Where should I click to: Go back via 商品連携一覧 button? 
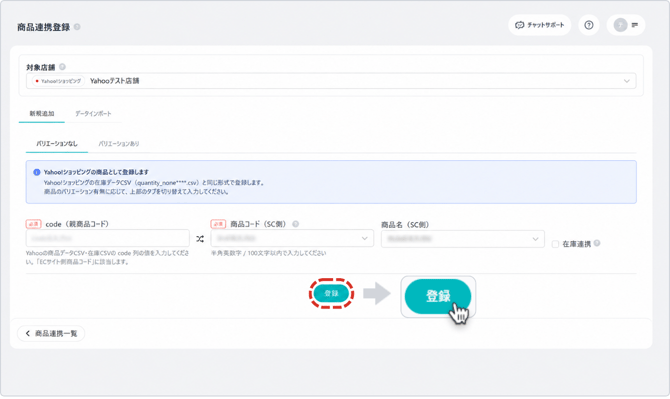tap(51, 333)
